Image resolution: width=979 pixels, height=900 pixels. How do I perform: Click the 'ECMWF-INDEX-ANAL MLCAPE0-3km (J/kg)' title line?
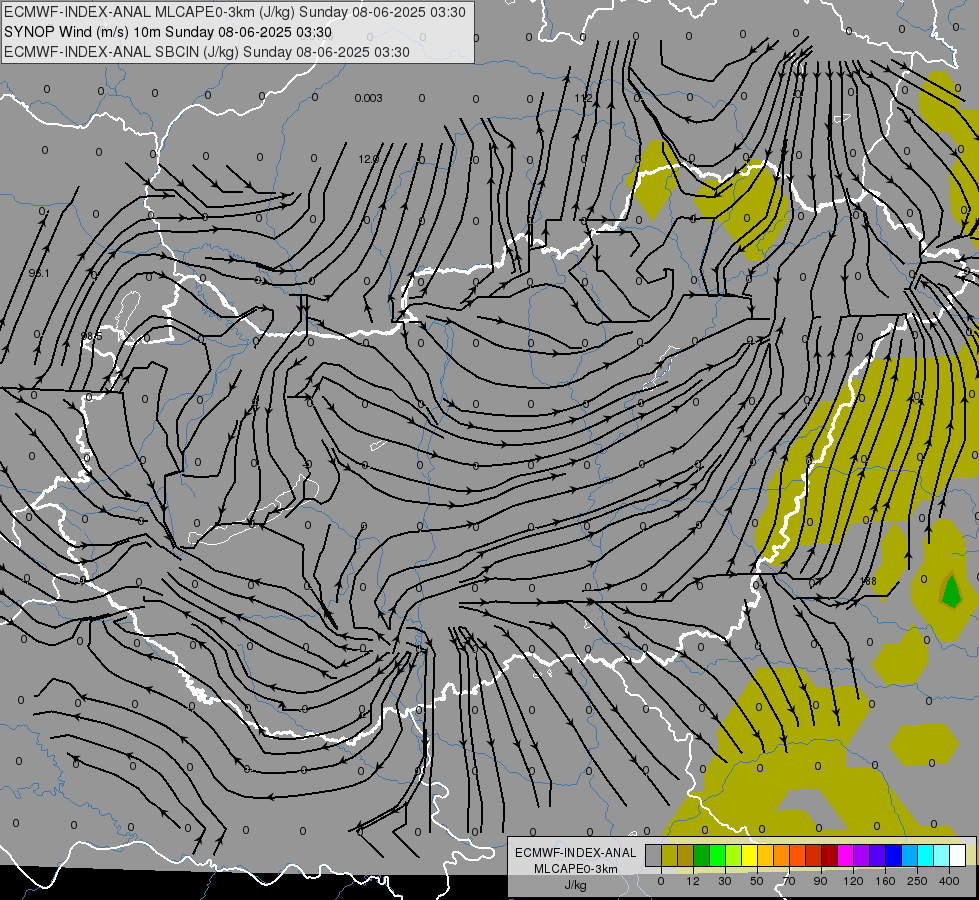[x=235, y=12]
